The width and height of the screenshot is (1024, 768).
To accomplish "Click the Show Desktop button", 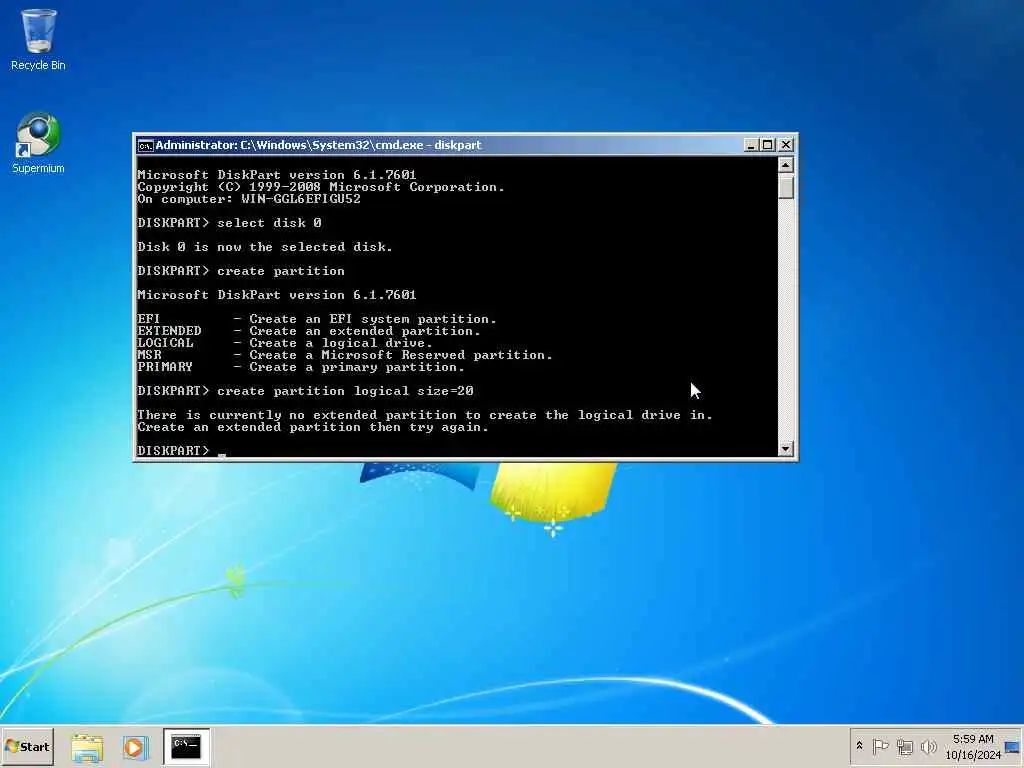I will 1014,746.
